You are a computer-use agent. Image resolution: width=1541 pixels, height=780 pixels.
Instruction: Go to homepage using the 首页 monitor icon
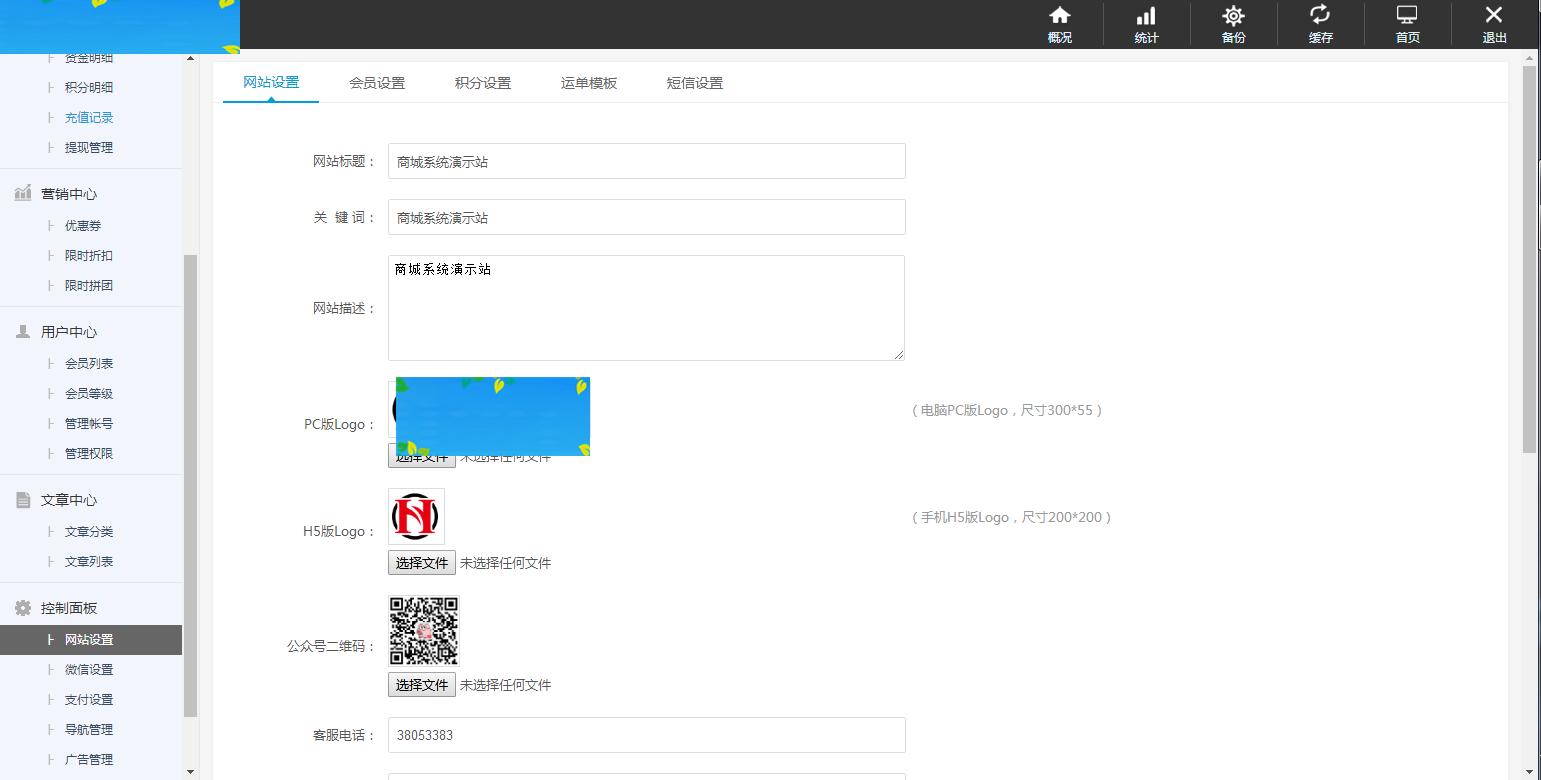(1407, 24)
